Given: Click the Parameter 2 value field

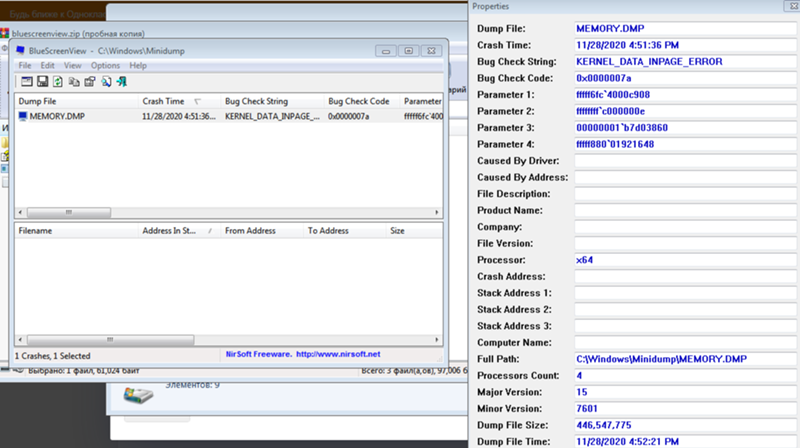Looking at the screenshot, I should (685, 111).
